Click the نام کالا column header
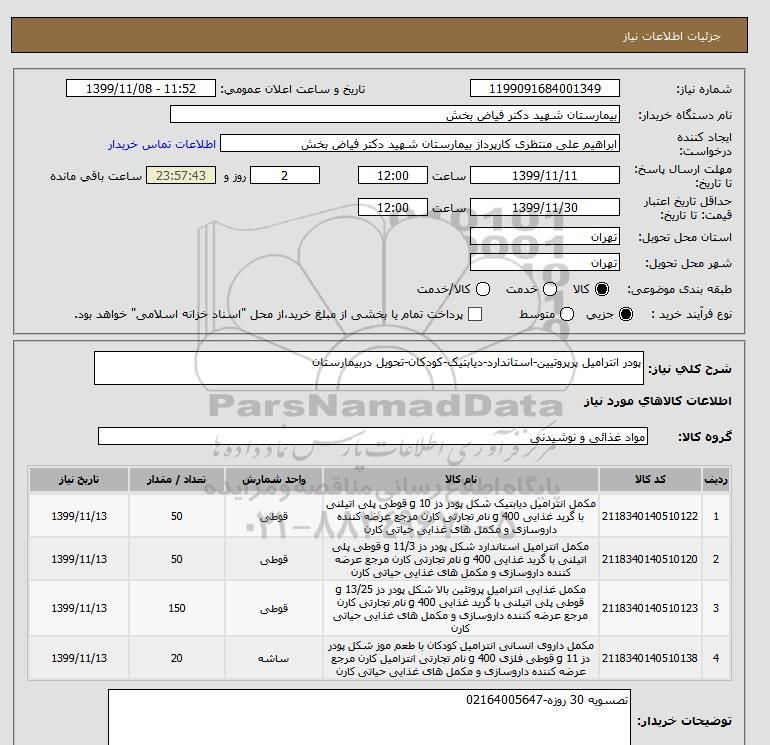The width and height of the screenshot is (770, 745). [x=461, y=479]
